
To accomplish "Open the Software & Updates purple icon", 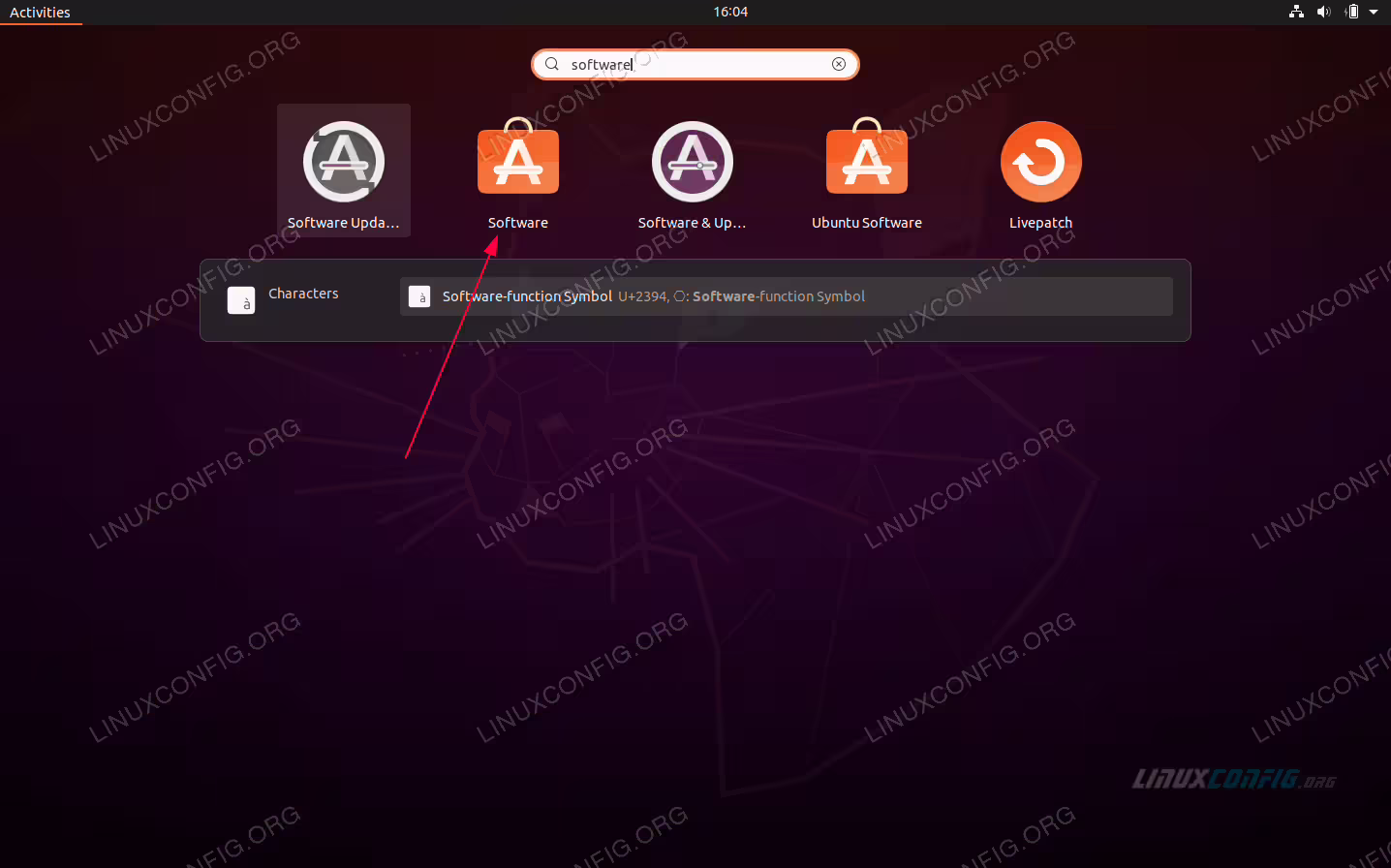I will 693,162.
